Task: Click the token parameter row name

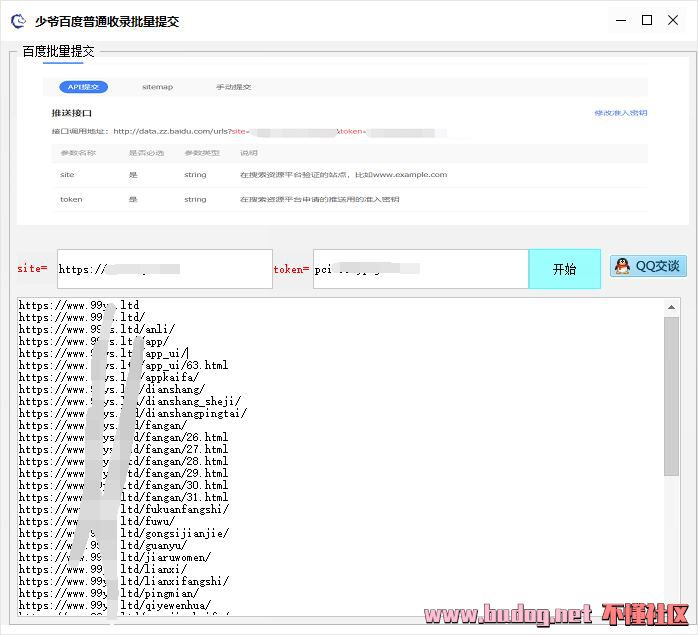Action: pyautogui.click(x=71, y=199)
